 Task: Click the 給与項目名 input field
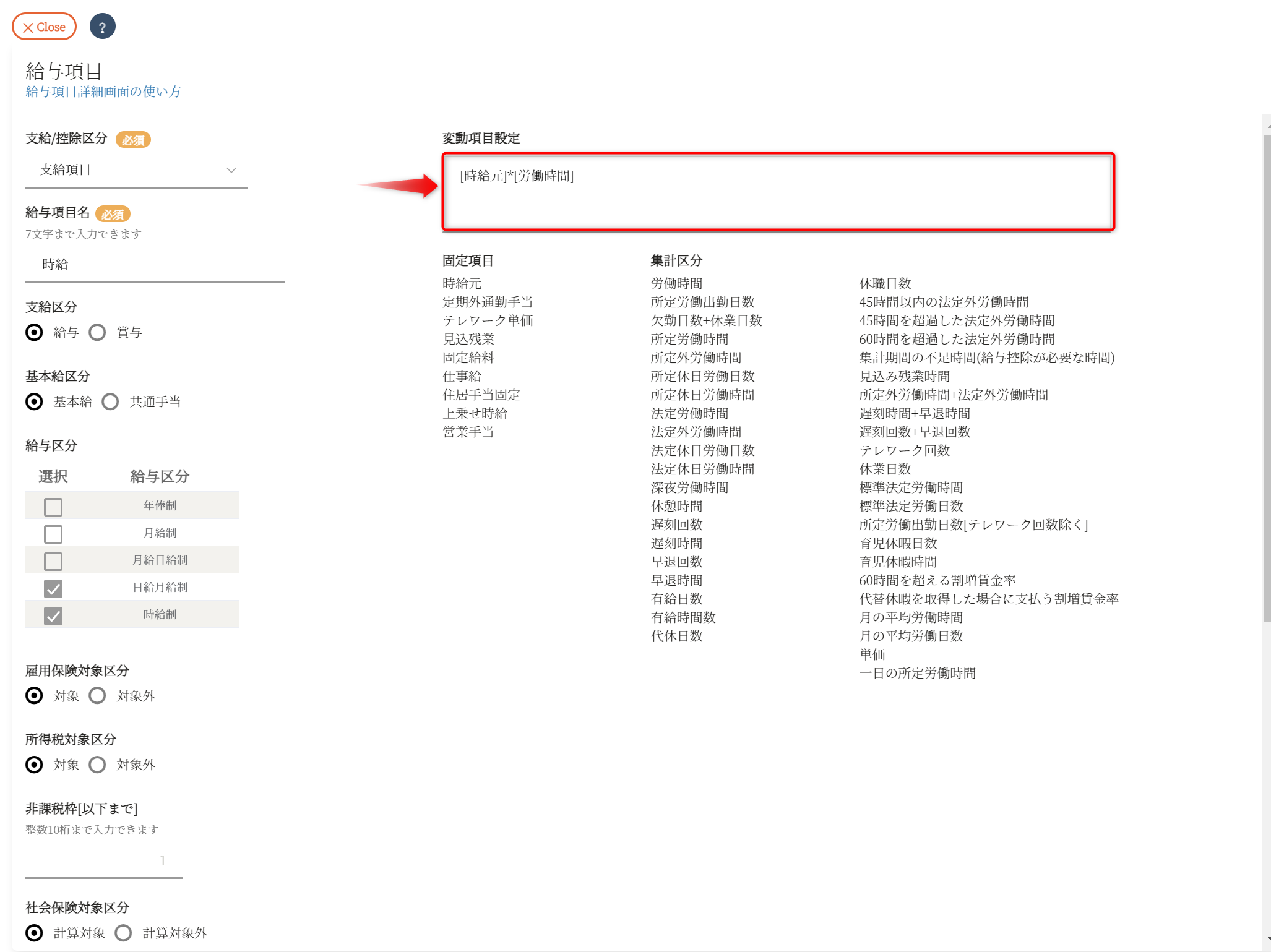coord(155,265)
